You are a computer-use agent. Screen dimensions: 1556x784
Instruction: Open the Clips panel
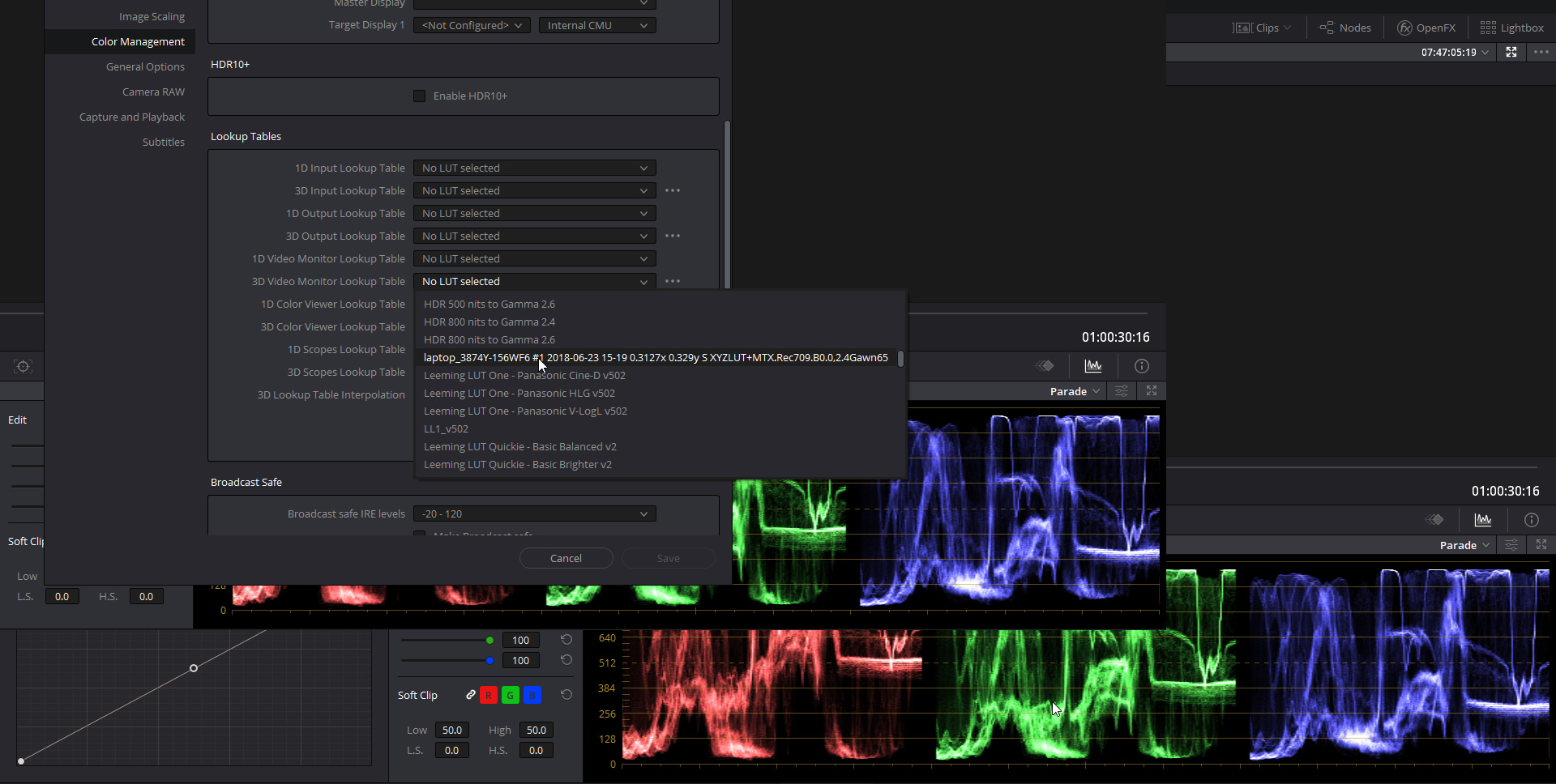click(x=1261, y=28)
